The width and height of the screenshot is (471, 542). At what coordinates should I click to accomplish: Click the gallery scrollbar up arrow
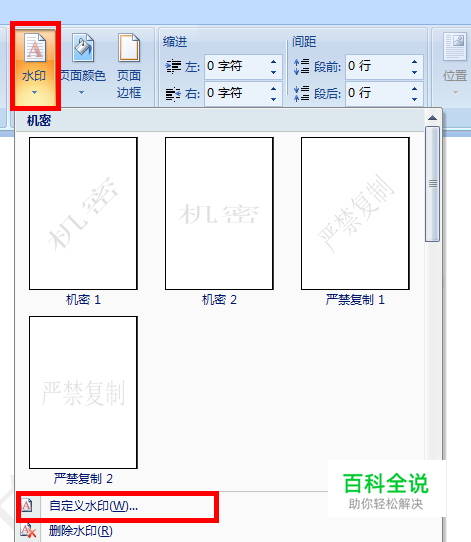tap(432, 118)
